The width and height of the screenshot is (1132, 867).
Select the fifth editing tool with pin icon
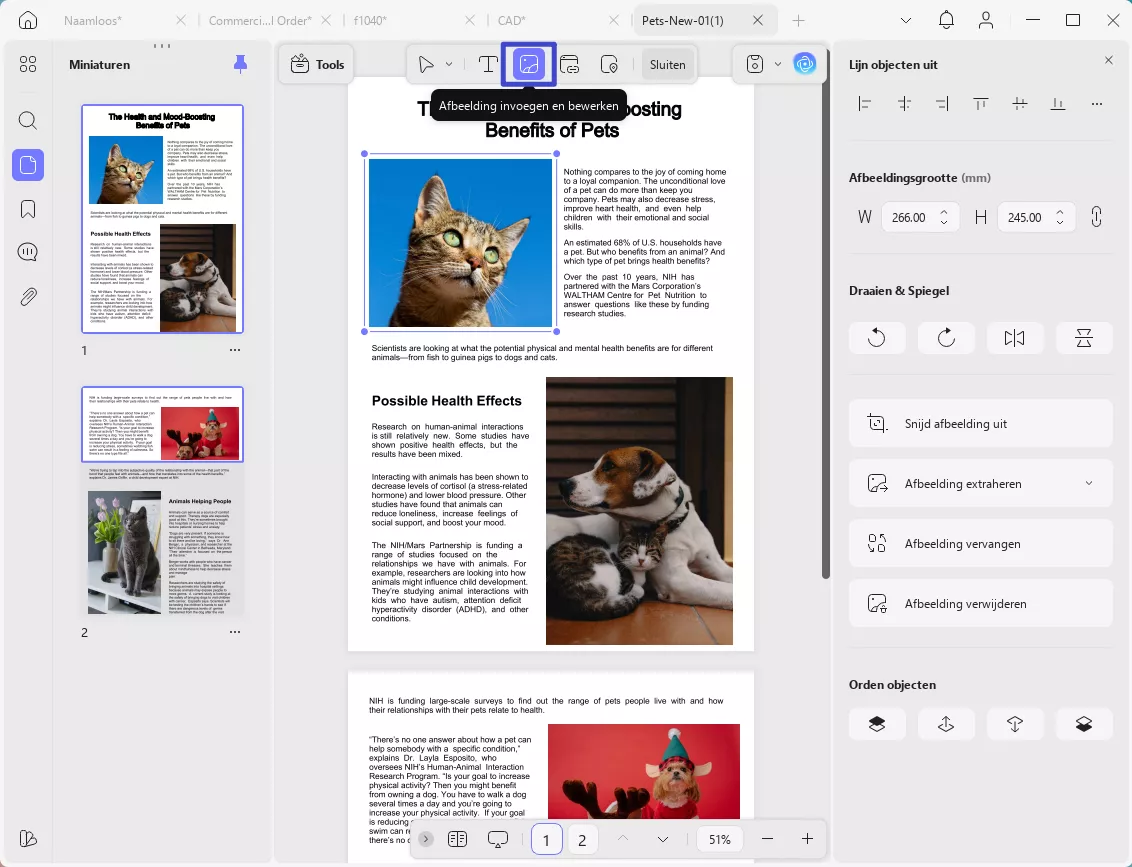click(609, 64)
